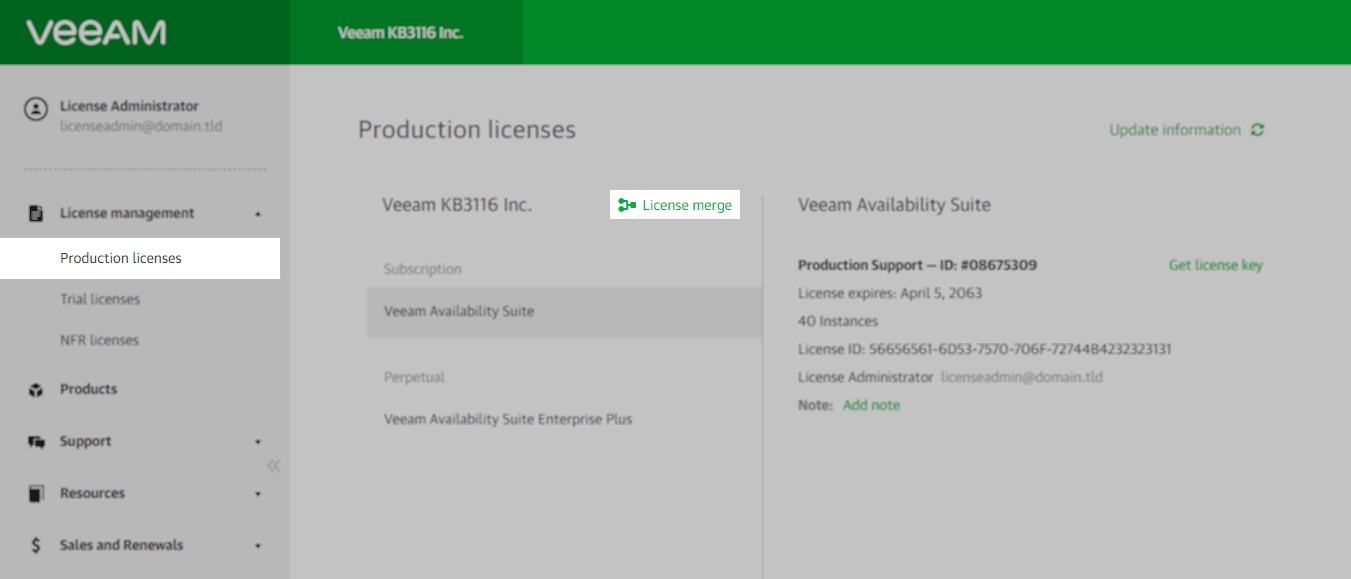The height and width of the screenshot is (579, 1351).
Task: Click the Perpetual section label
Action: [414, 377]
